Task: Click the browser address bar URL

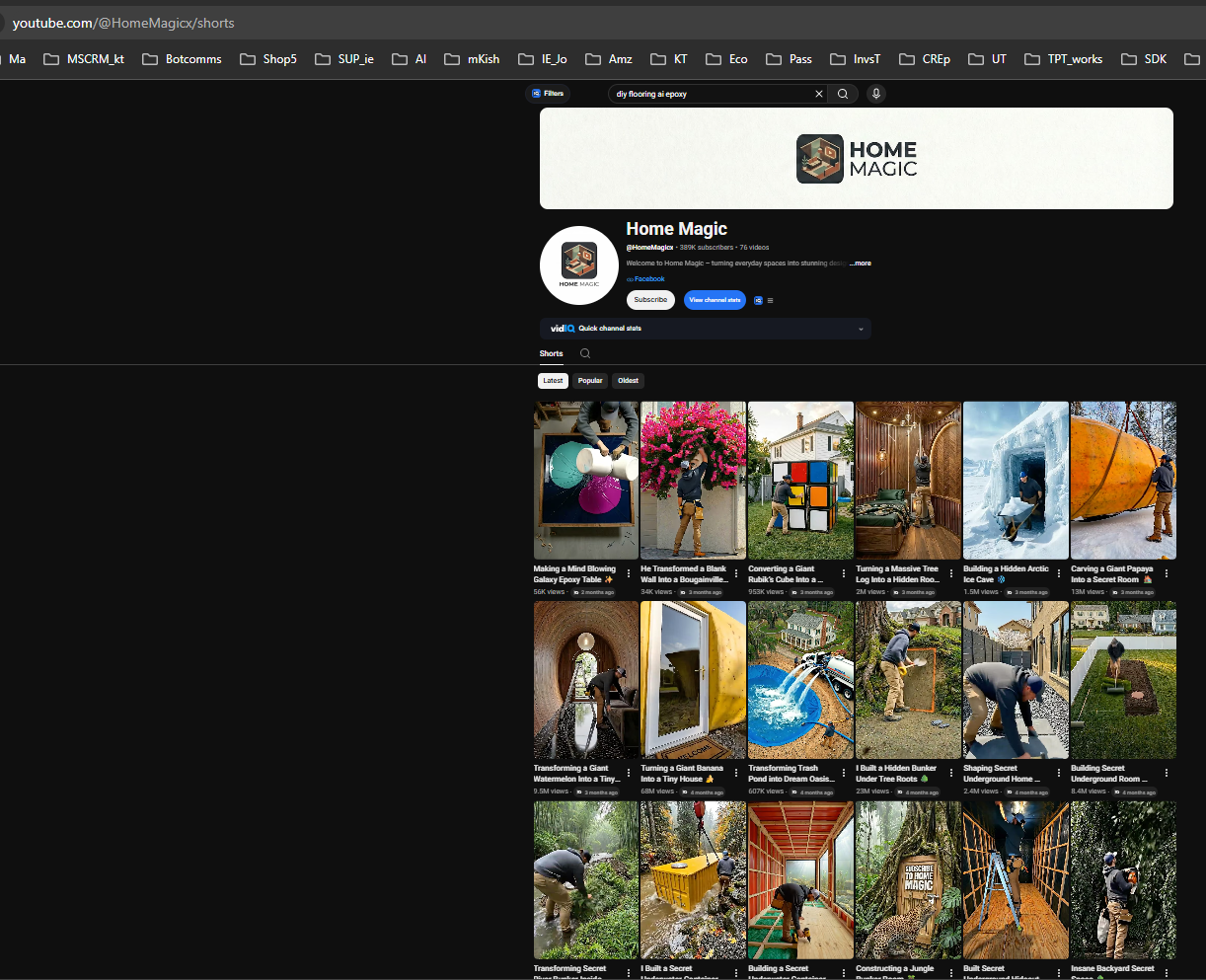Action: pos(123,23)
